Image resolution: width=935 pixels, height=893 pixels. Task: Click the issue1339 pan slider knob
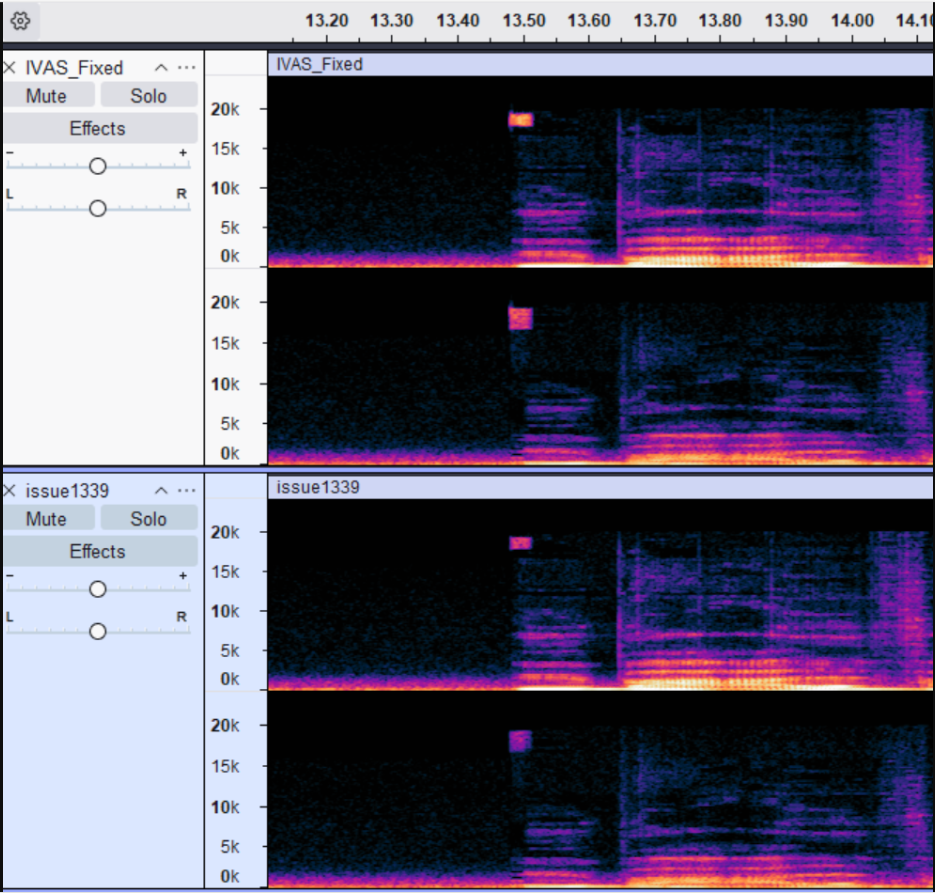pos(97,631)
